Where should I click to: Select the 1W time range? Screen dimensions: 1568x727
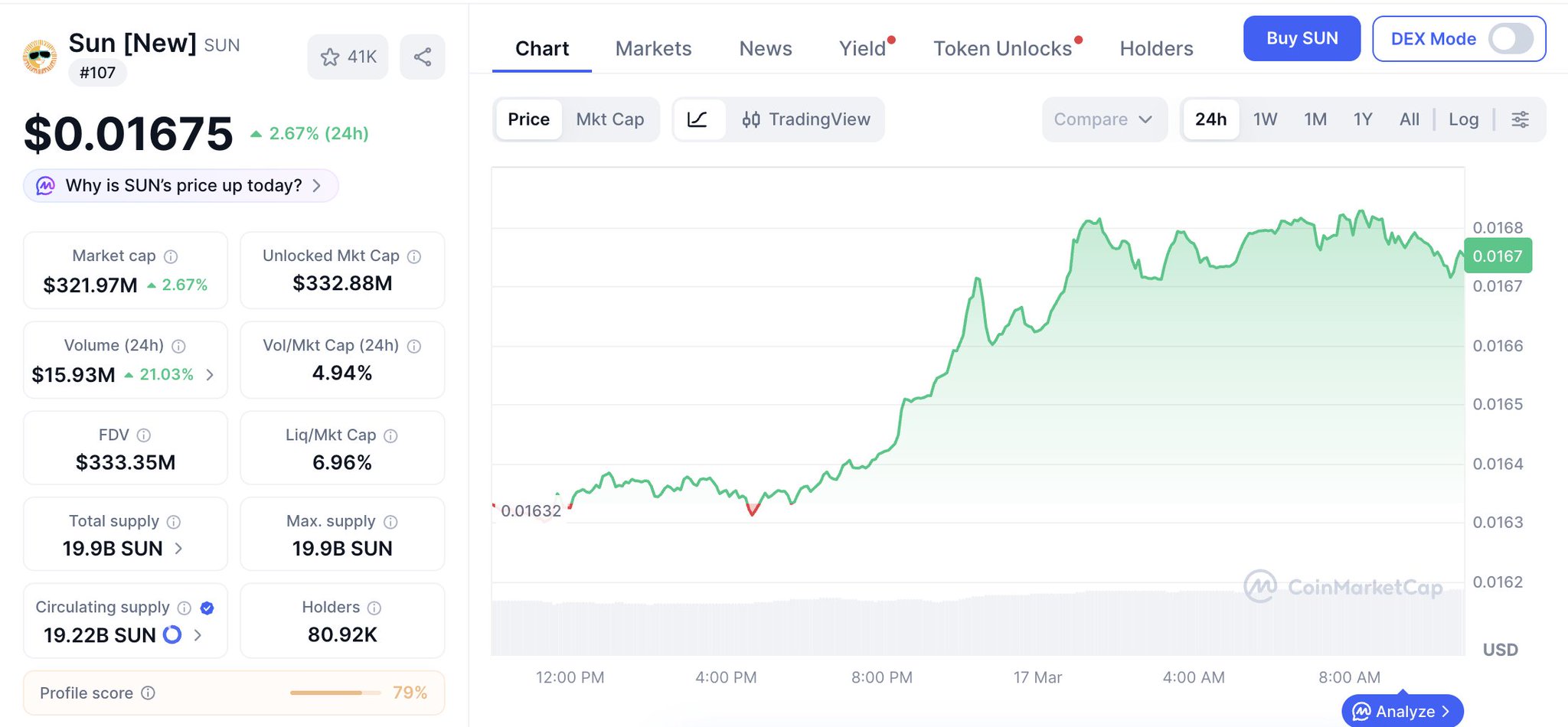[x=1265, y=119]
